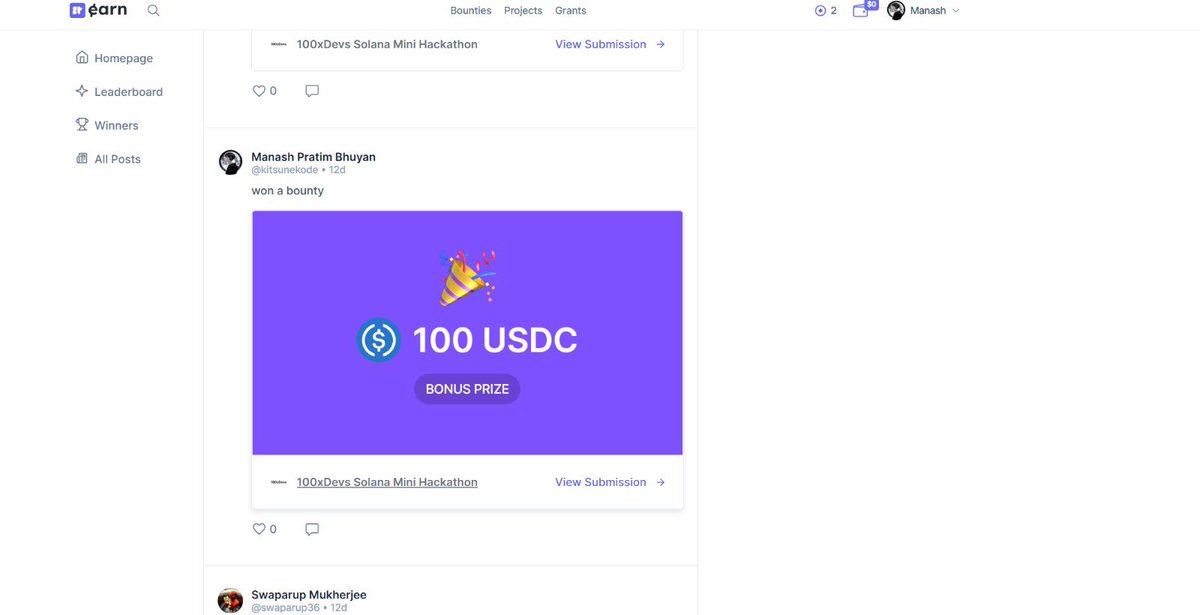Open the wallet icon with $0 badge

pos(863,10)
